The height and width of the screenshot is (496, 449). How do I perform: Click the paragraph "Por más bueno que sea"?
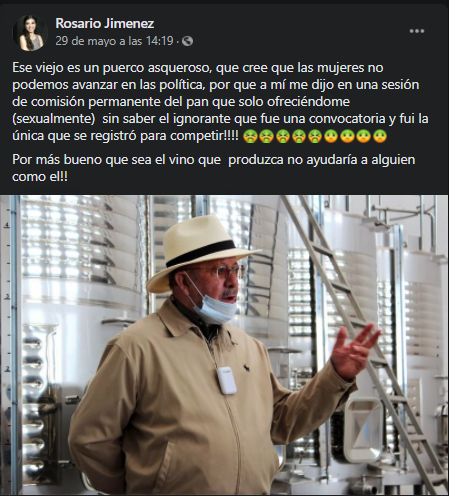(214, 168)
